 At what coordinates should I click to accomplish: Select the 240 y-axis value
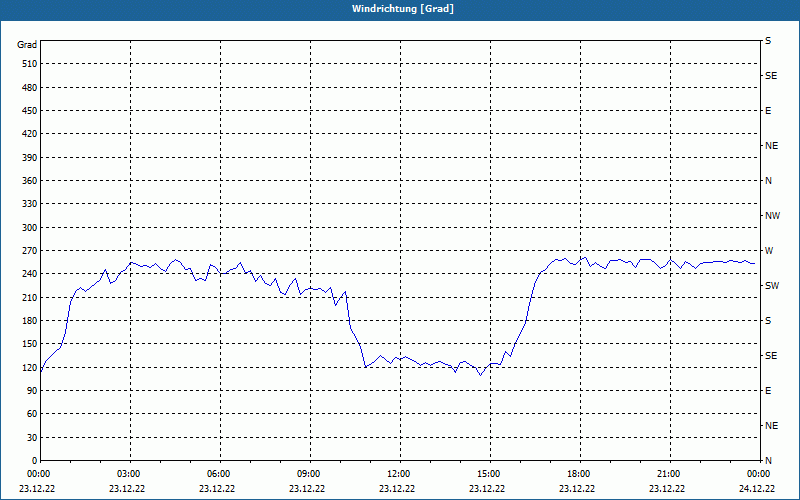coord(30,274)
